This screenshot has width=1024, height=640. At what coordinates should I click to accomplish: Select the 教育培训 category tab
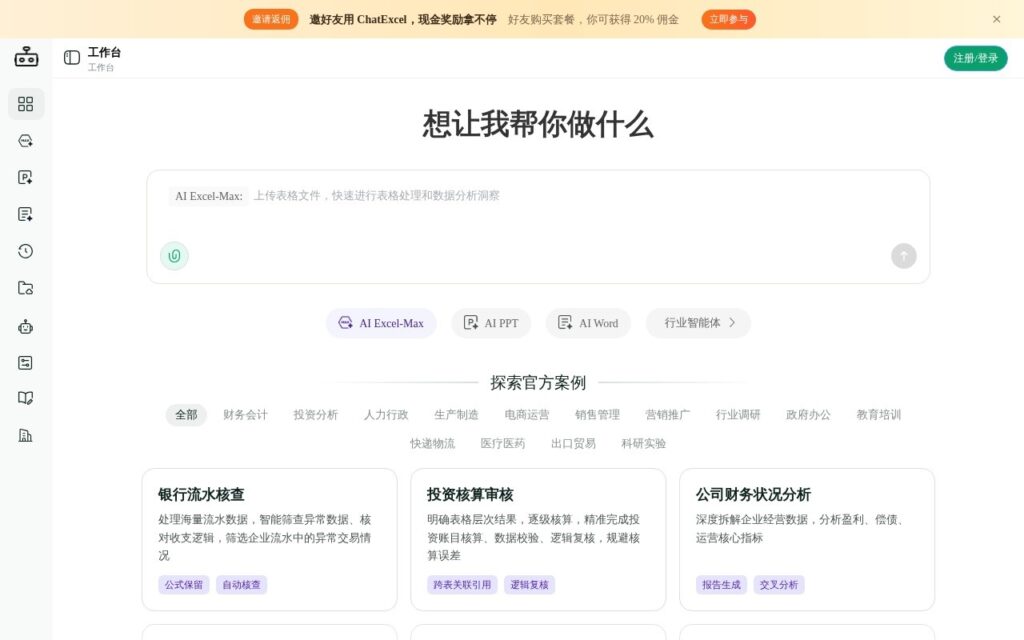tap(879, 415)
